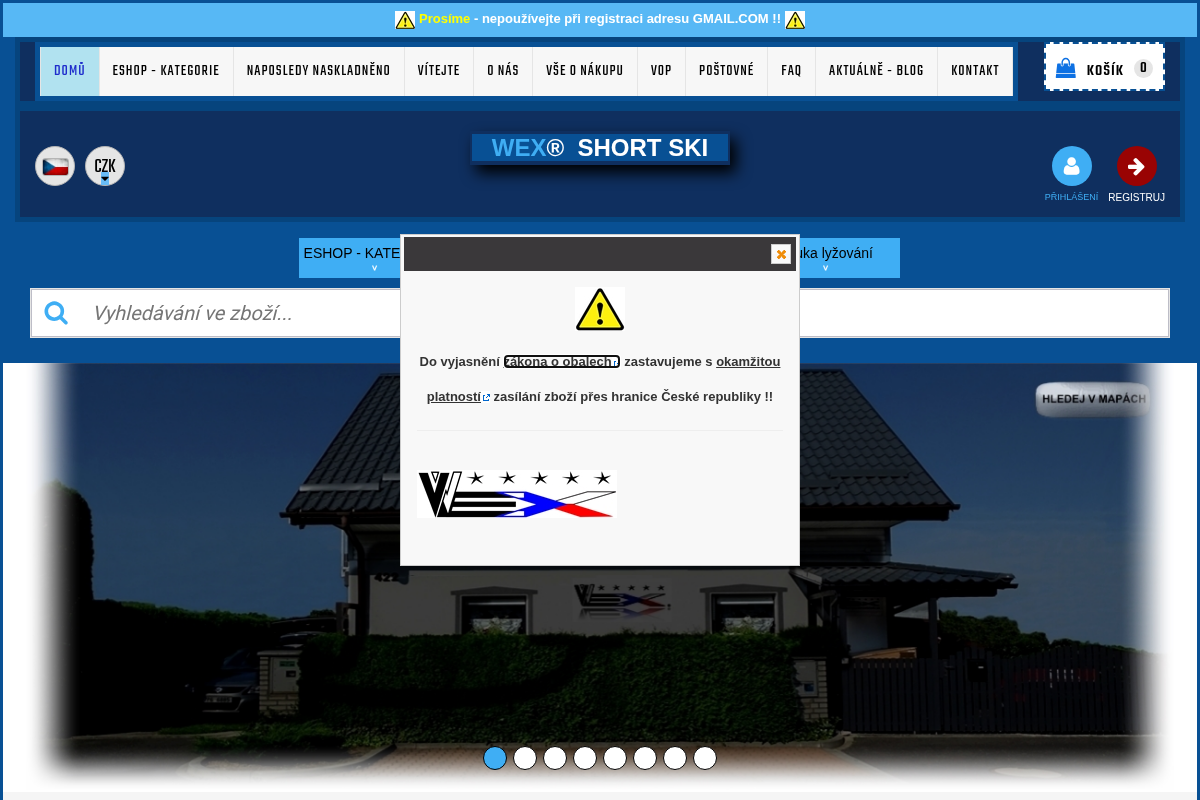Select the seventh carousel slide dot
The height and width of the screenshot is (800, 1200).
(675, 758)
